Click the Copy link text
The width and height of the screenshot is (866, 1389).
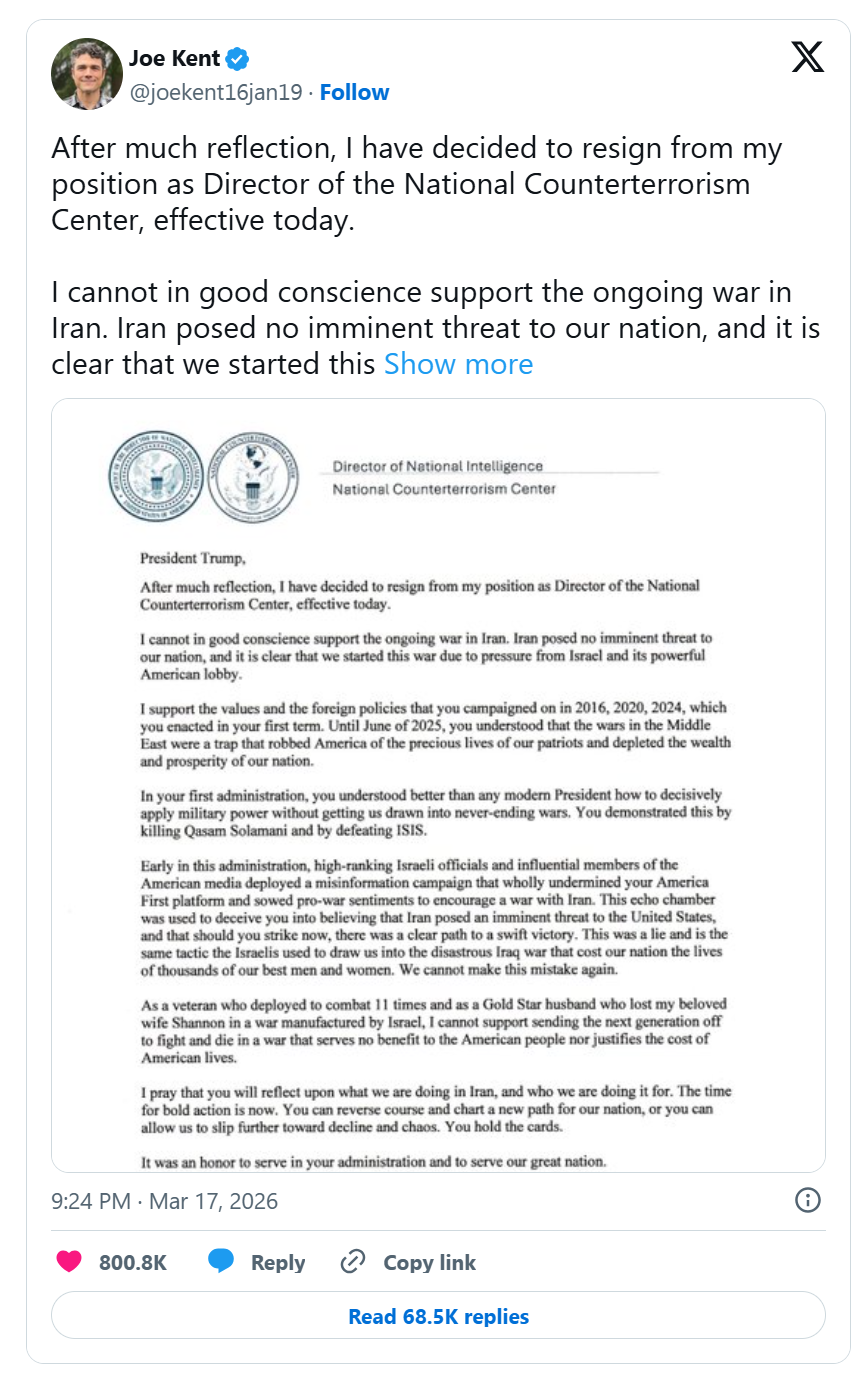click(x=430, y=1263)
